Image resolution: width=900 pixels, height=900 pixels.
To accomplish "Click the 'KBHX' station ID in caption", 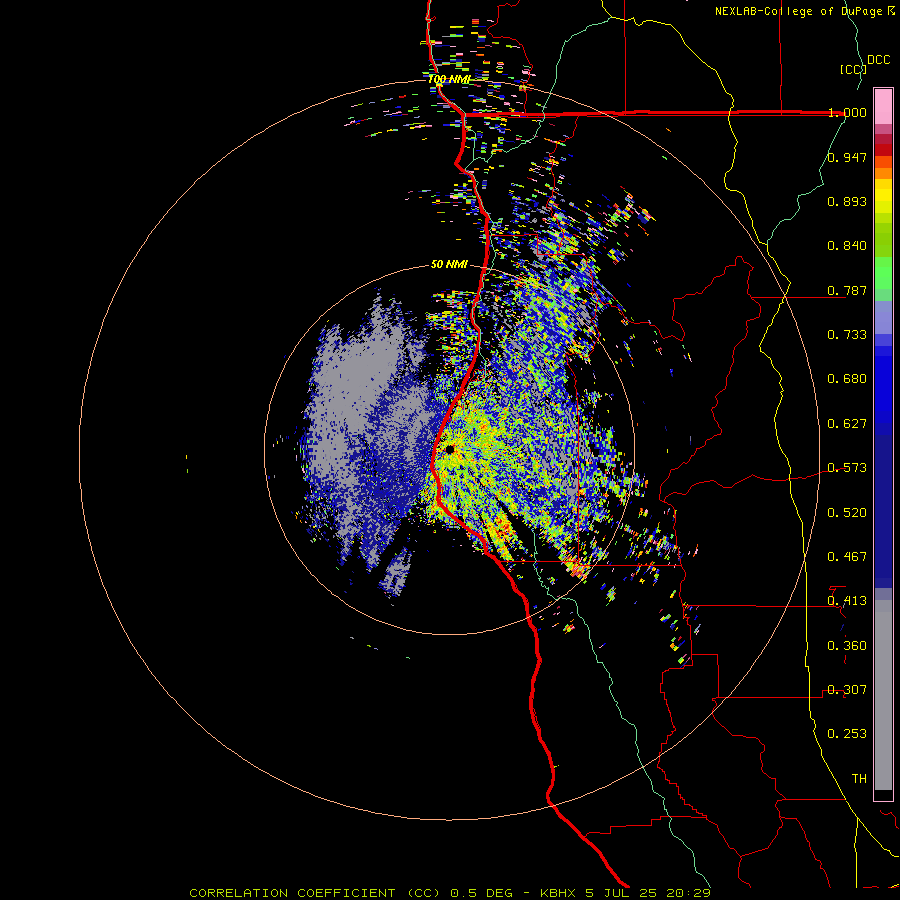I will point(560,893).
